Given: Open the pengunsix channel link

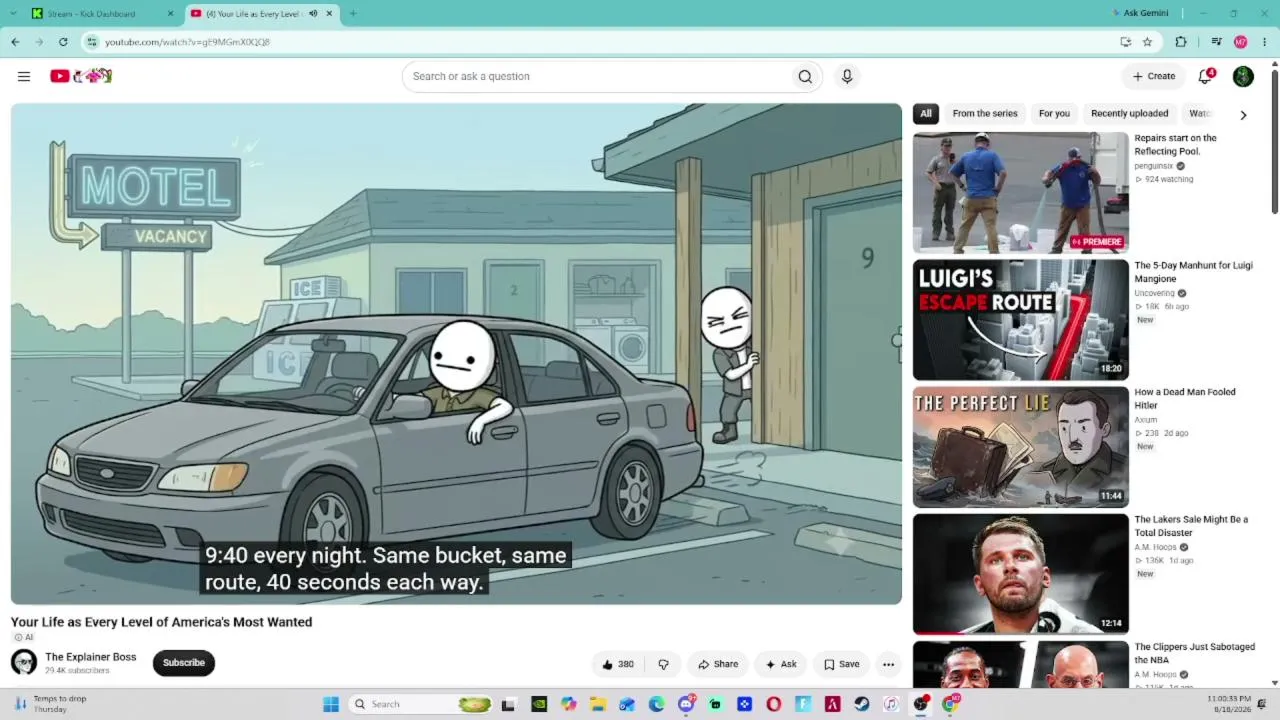Looking at the screenshot, I should click(x=1154, y=166).
